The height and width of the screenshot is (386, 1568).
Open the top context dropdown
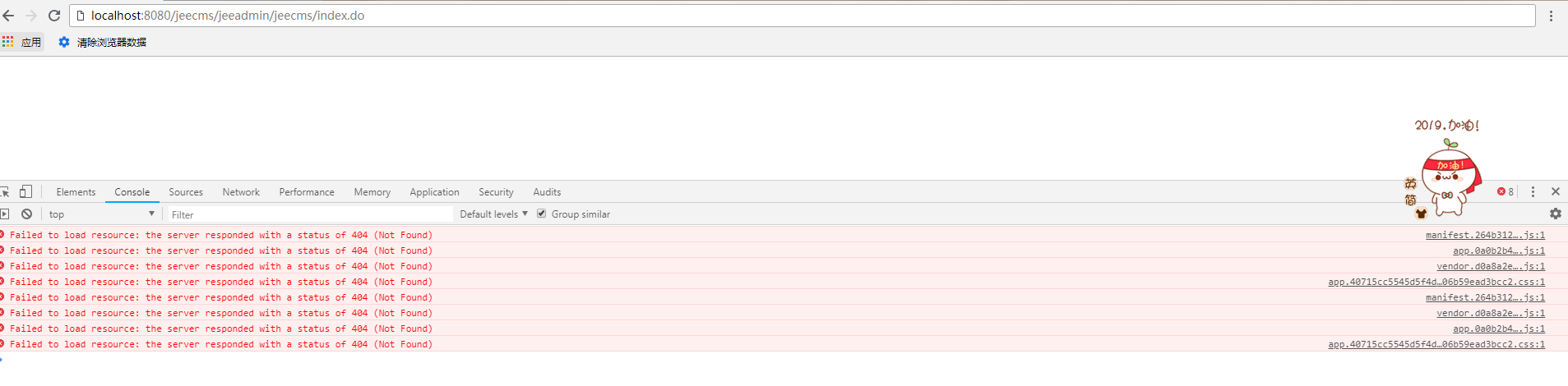point(101,214)
